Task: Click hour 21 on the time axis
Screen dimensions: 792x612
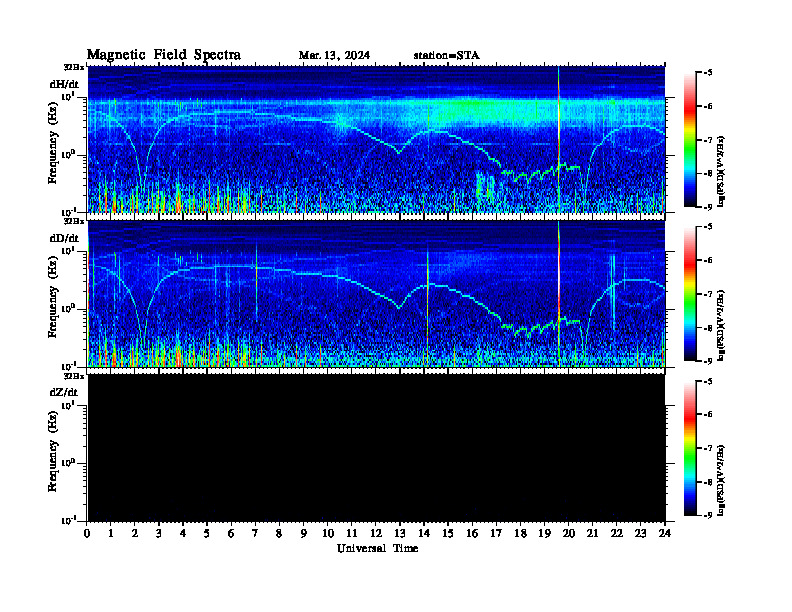Action: pyautogui.click(x=592, y=533)
